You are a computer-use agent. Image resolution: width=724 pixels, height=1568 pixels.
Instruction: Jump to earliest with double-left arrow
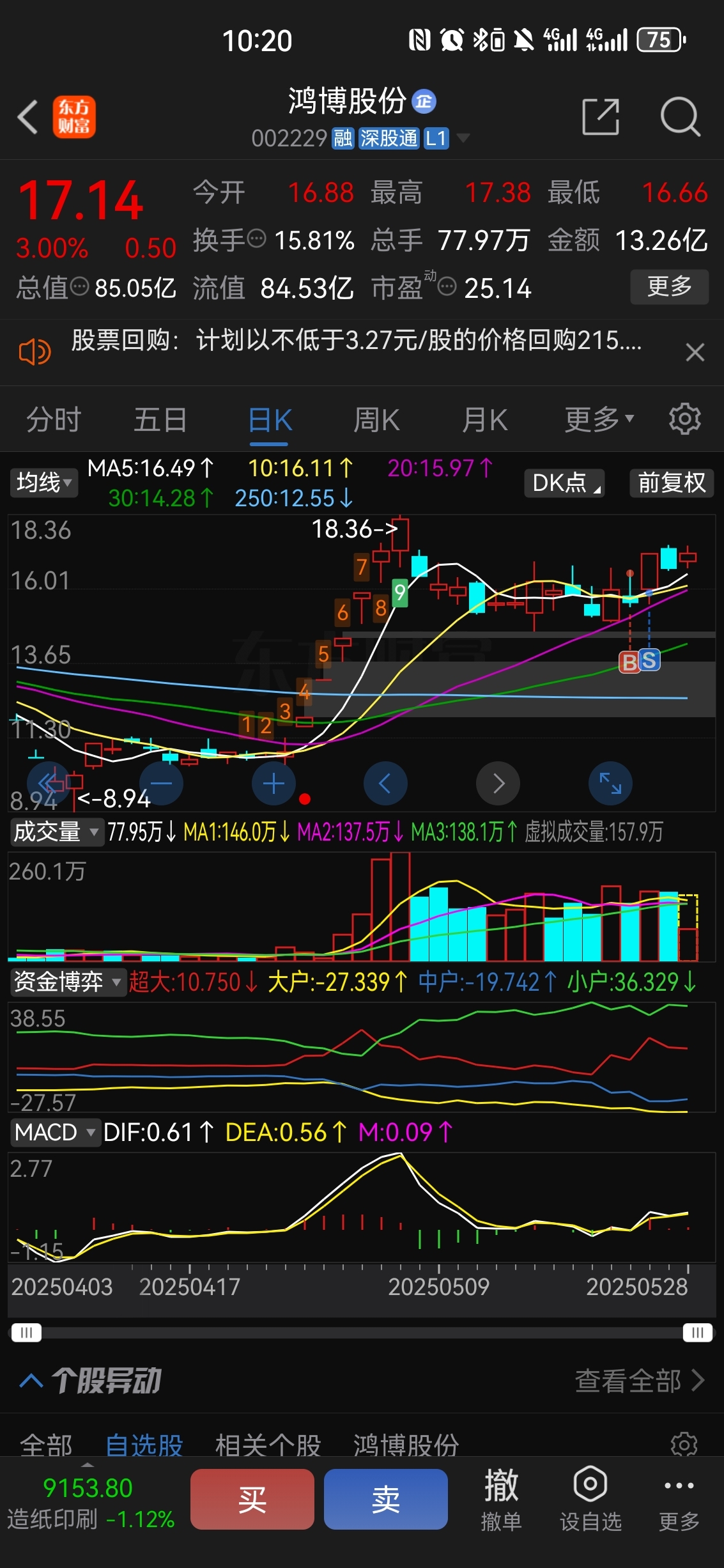pyautogui.click(x=49, y=783)
